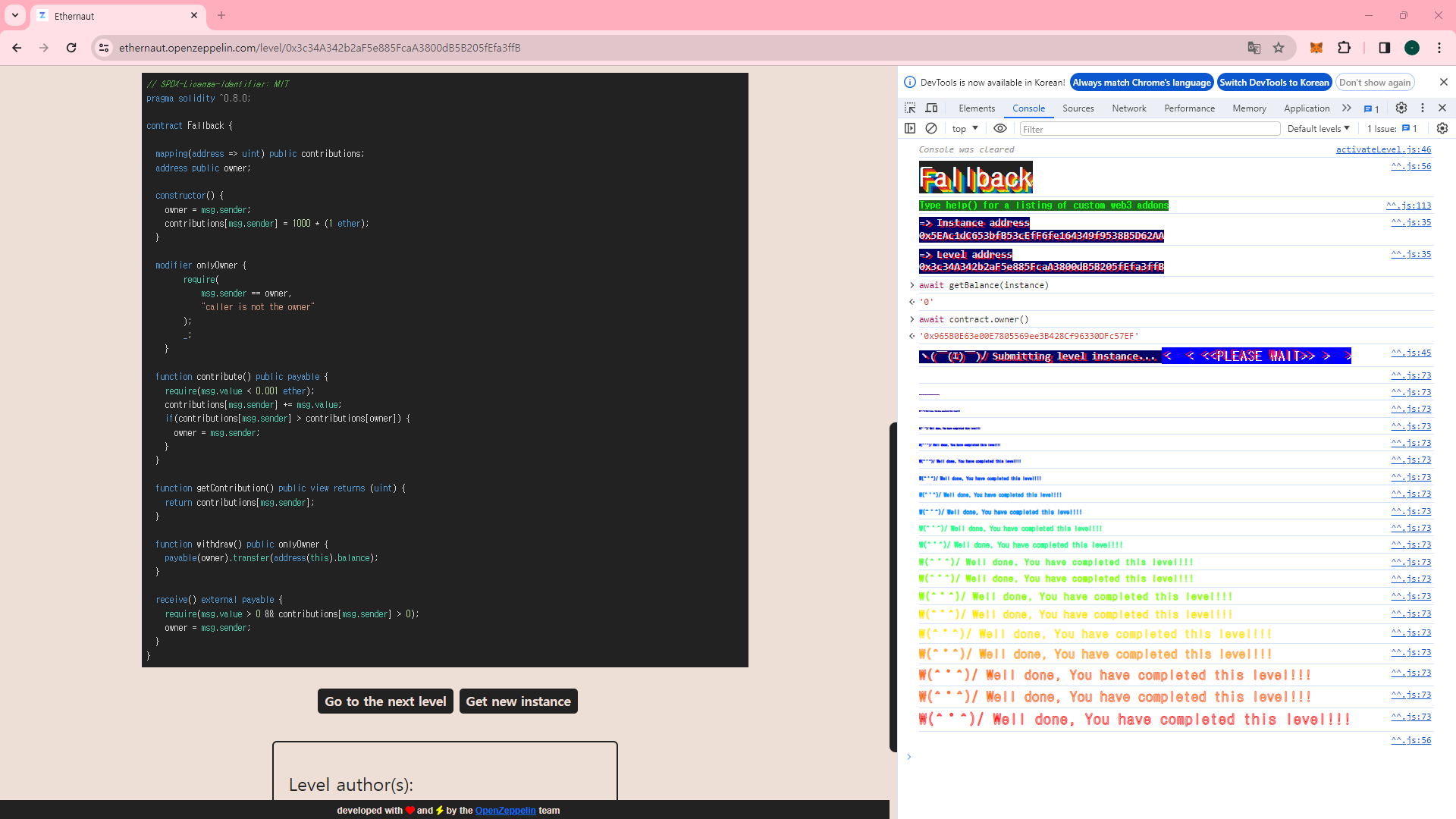This screenshot has height=819, width=1456.
Task: Open the tab search dropdown arrow
Action: point(15,15)
